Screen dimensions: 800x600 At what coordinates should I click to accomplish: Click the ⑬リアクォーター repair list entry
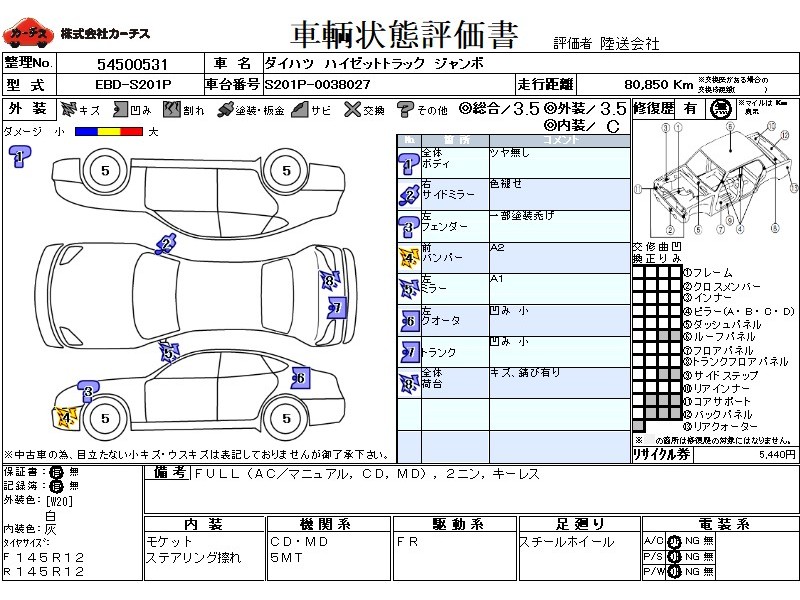click(721, 427)
